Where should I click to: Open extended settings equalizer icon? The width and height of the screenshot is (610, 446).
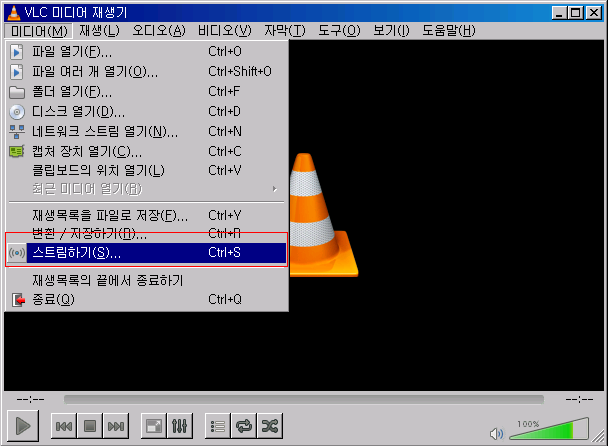click(179, 426)
